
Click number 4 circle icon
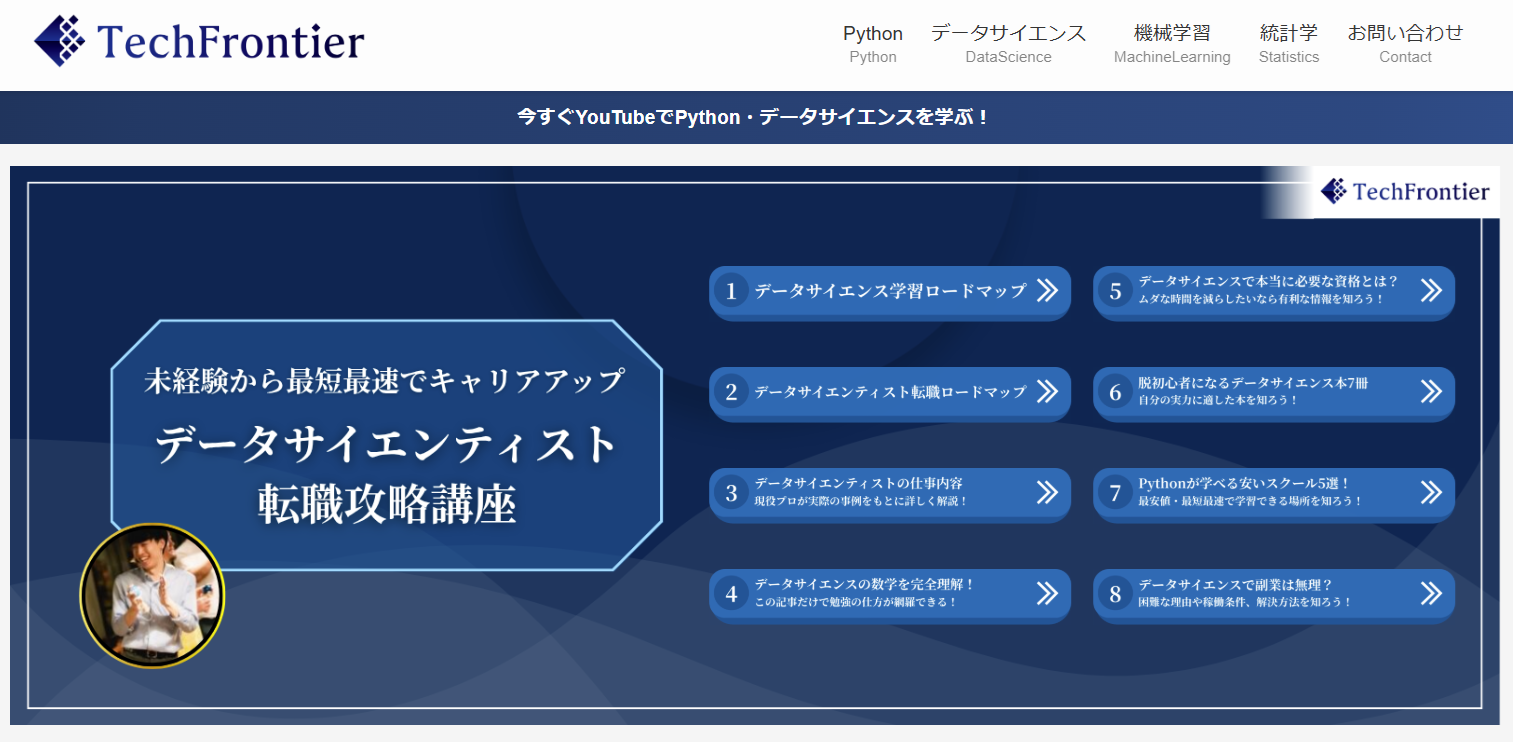point(731,594)
